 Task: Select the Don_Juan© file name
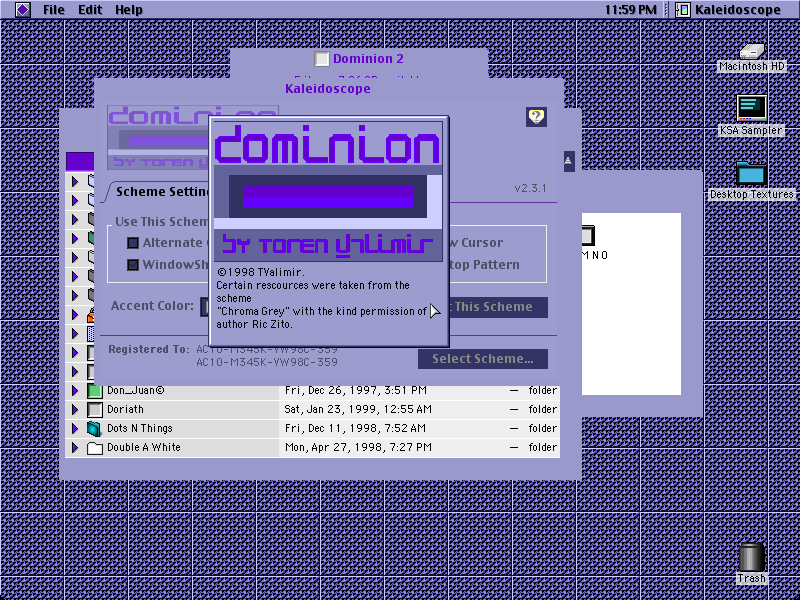(136, 391)
